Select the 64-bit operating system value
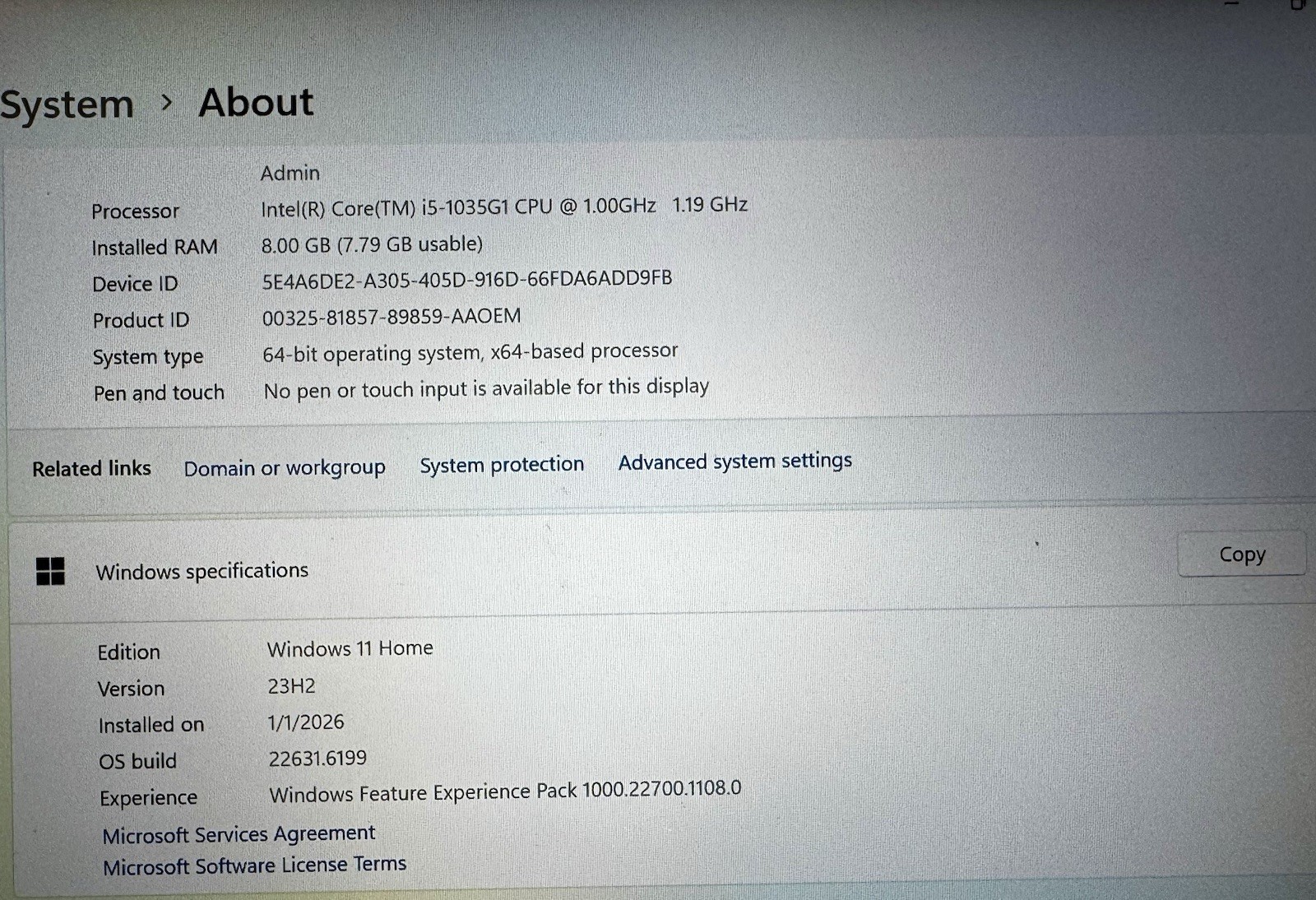1316x900 pixels. tap(470, 352)
